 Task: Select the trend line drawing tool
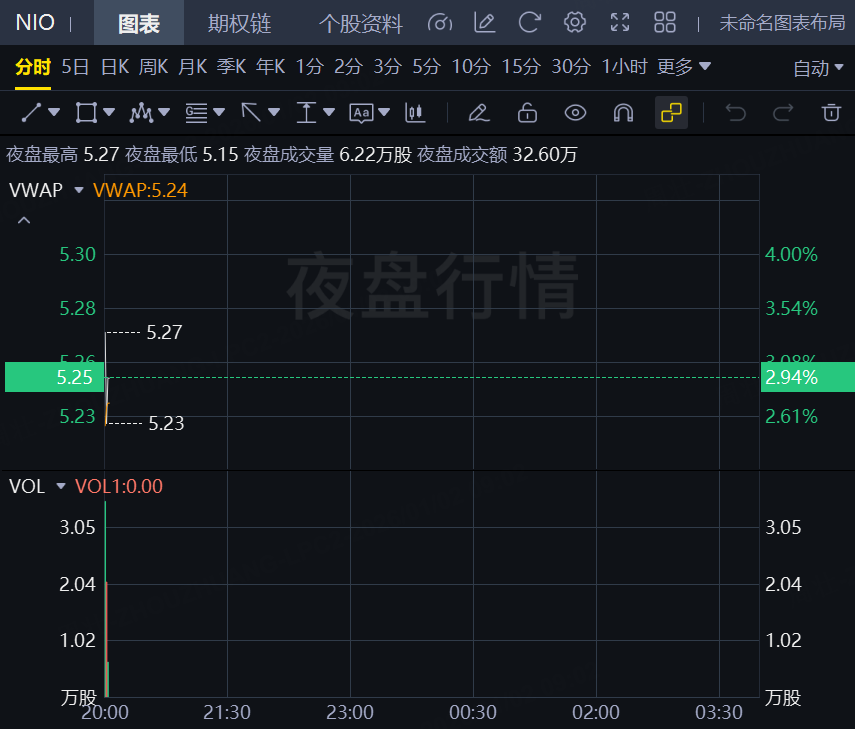31,112
